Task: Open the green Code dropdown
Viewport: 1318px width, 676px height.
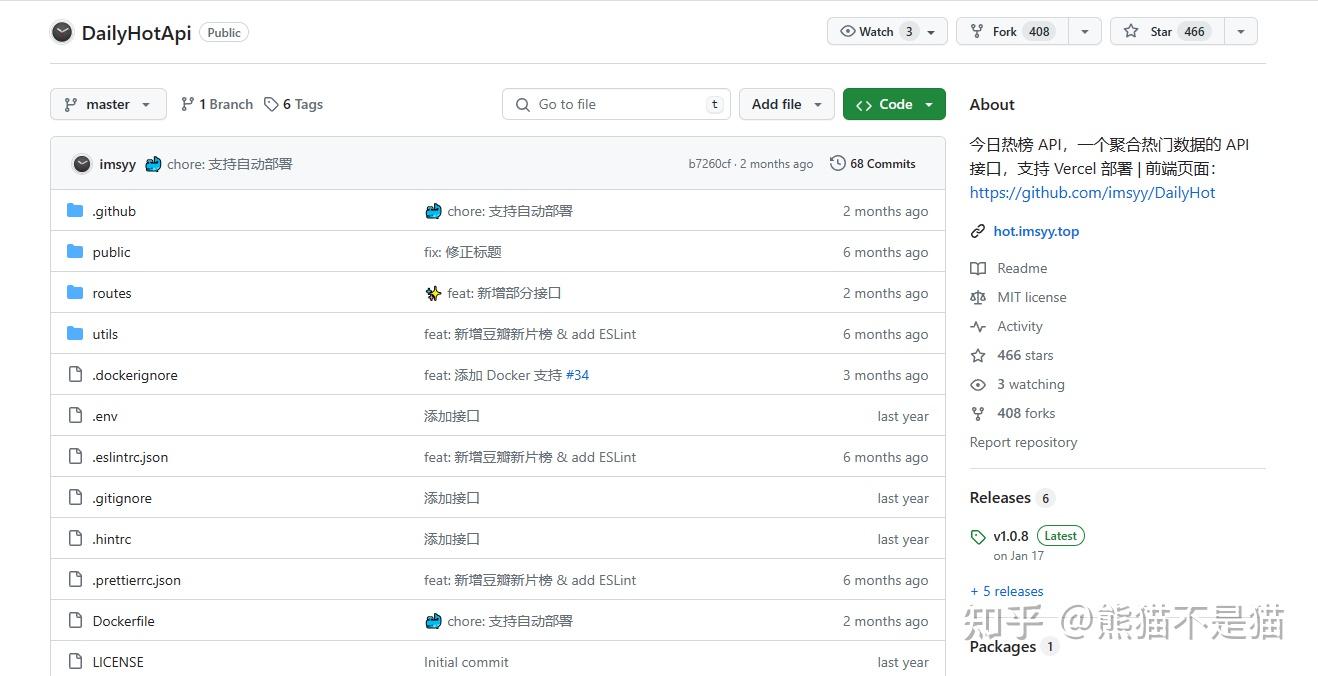Action: [x=893, y=104]
